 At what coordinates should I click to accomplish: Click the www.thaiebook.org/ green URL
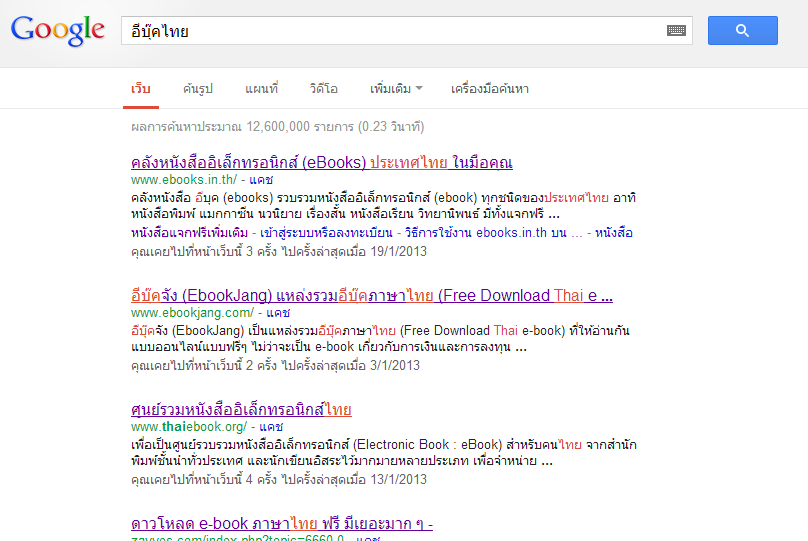(189, 427)
